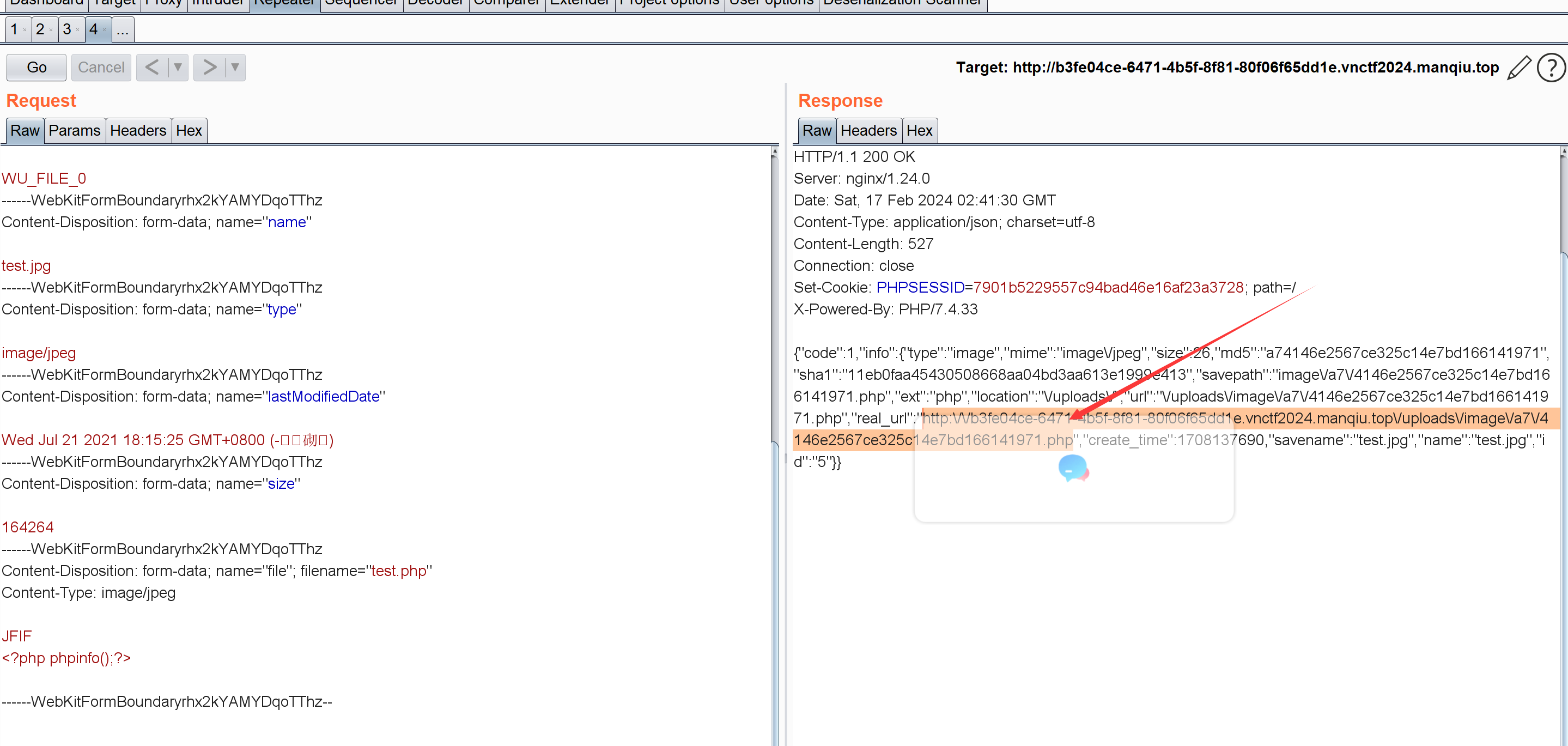Click 'image/jpeg' type value in request
Screen dimensions: 1568x746
(x=39, y=353)
